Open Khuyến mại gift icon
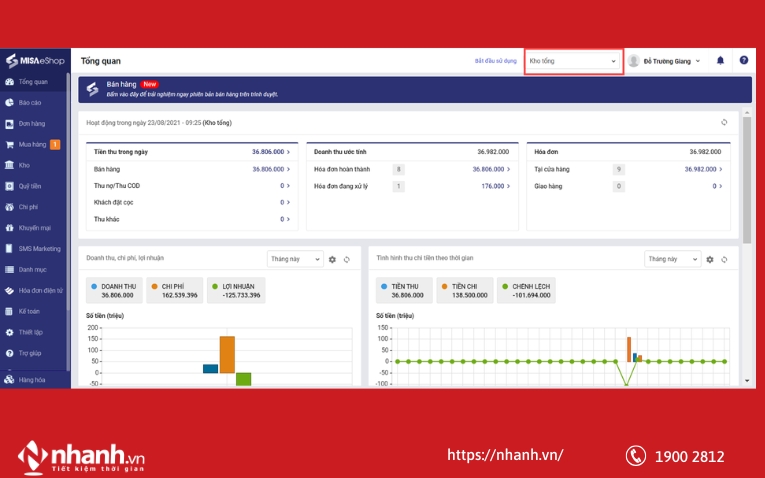The width and height of the screenshot is (765, 478). [x=9, y=228]
